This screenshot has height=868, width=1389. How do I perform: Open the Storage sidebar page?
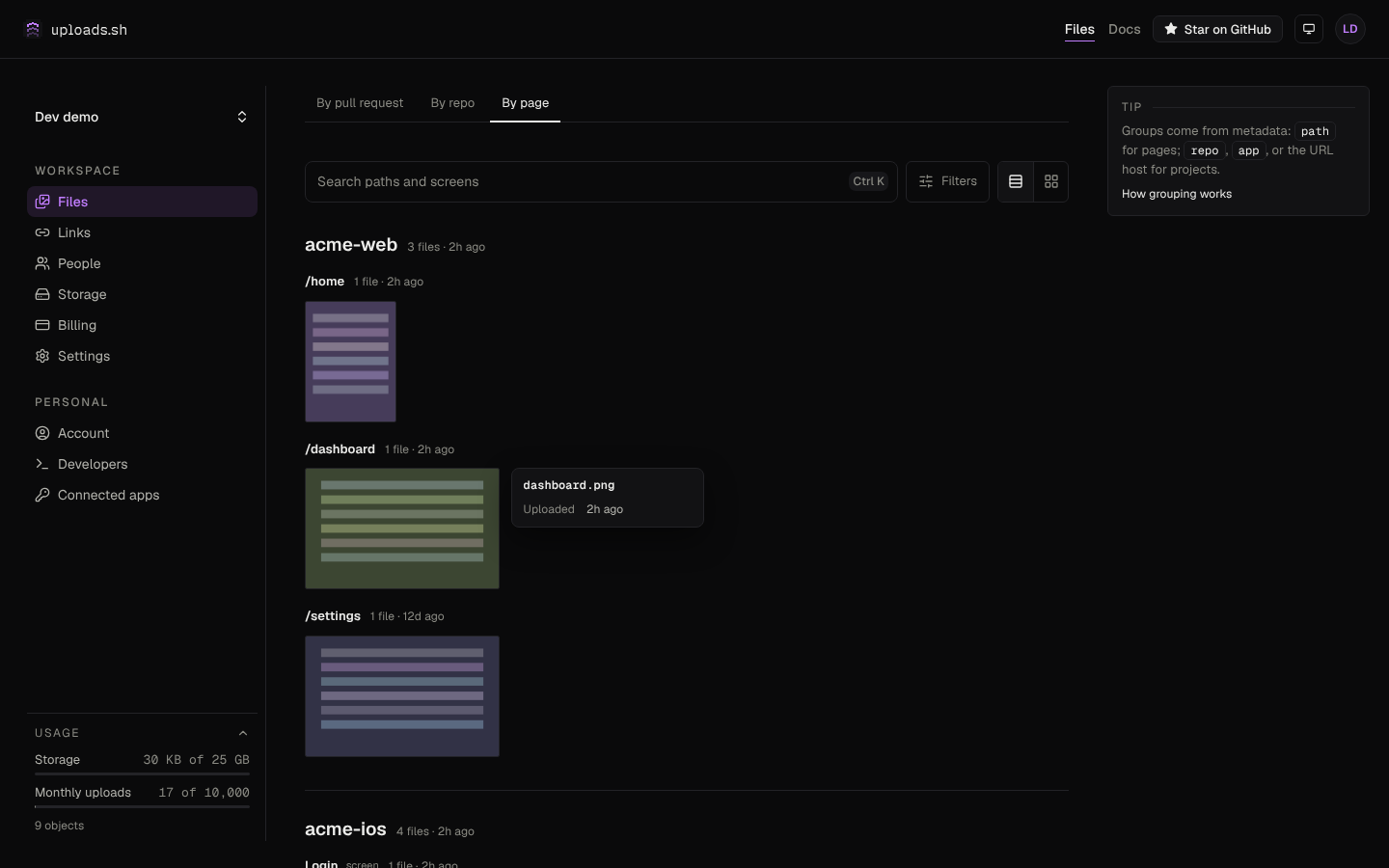click(x=142, y=294)
